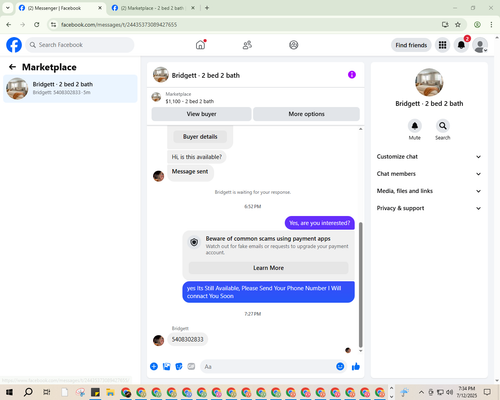
Task: Go to the Home feed icon
Action: (x=200, y=45)
